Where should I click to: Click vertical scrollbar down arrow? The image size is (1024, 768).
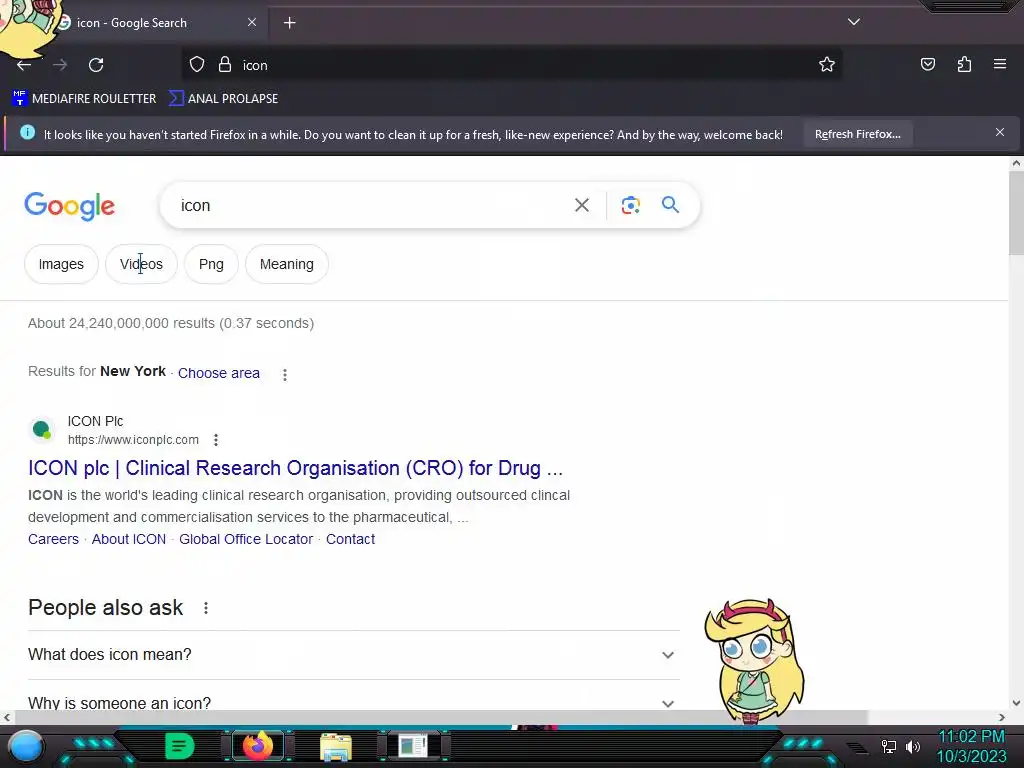click(1016, 703)
